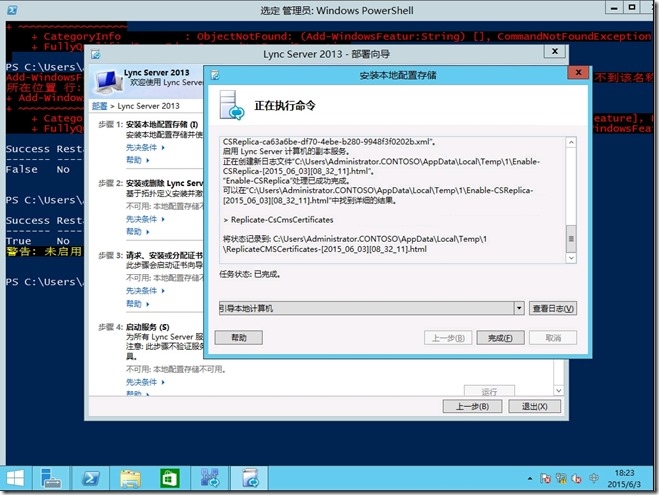Click the wizard 退出(X) button
Viewport: 659px width, 495px height.
pyautogui.click(x=535, y=406)
